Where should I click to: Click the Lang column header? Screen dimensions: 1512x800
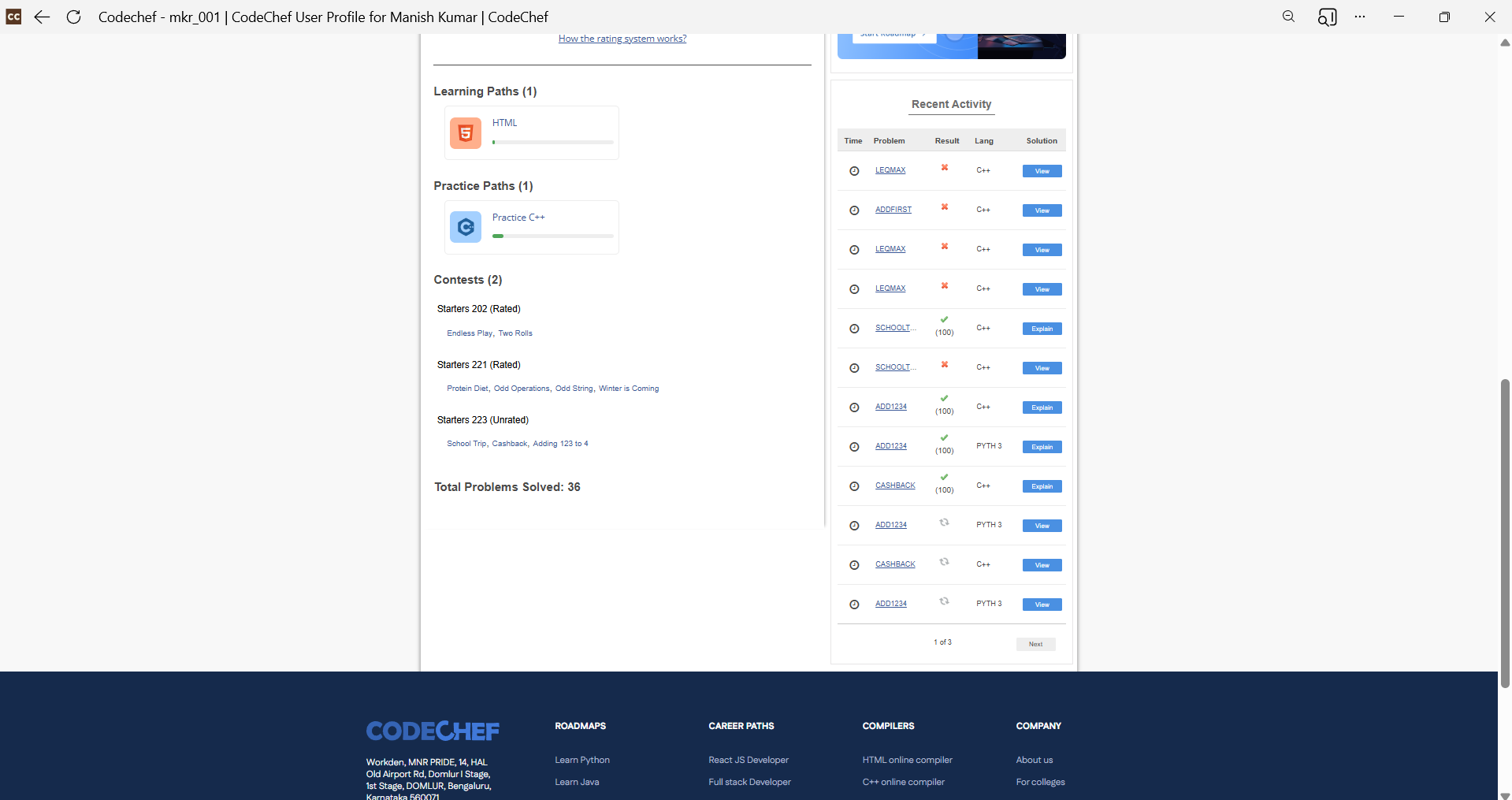click(984, 141)
